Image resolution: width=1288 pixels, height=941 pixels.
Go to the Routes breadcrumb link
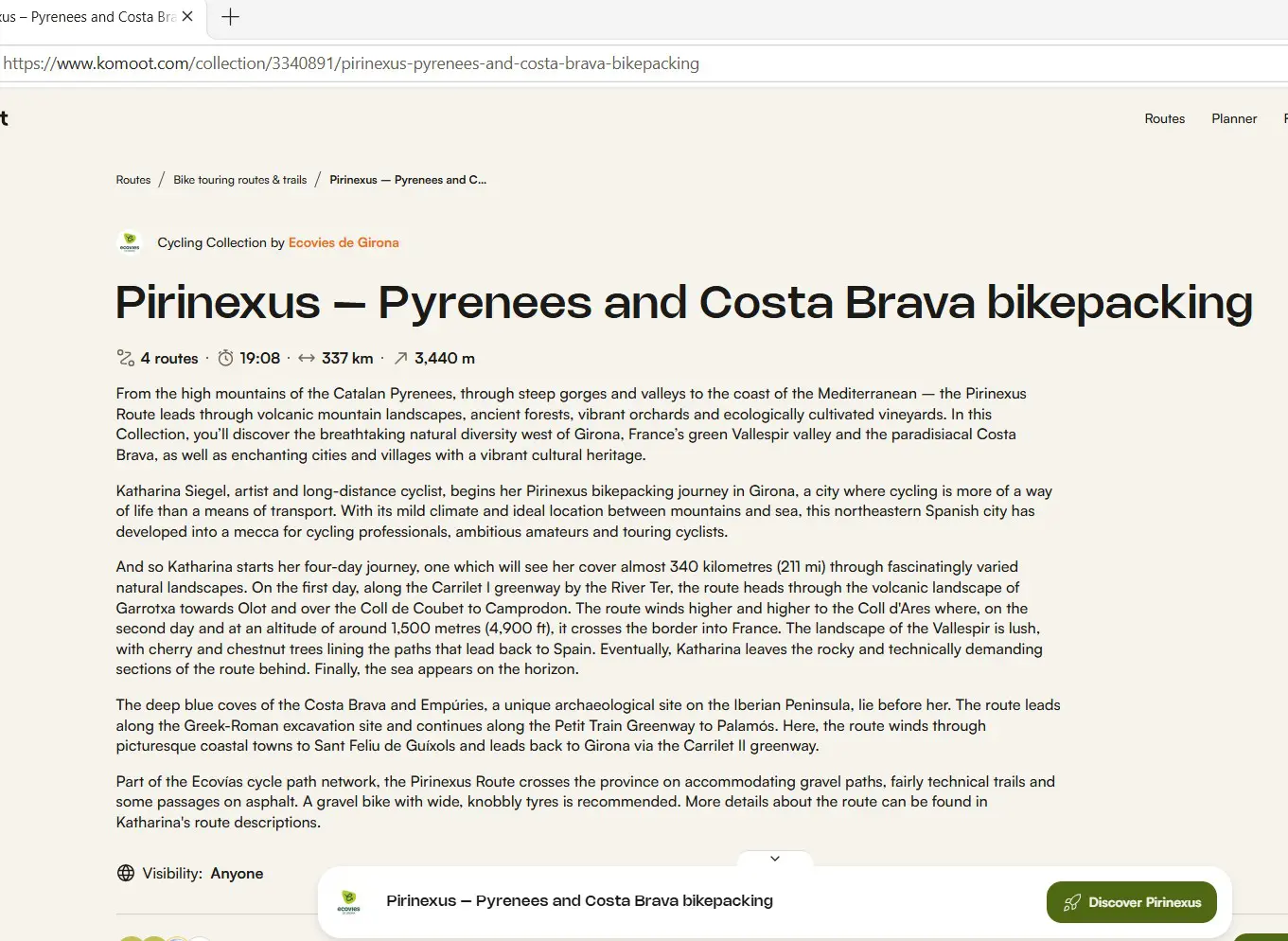click(x=133, y=180)
